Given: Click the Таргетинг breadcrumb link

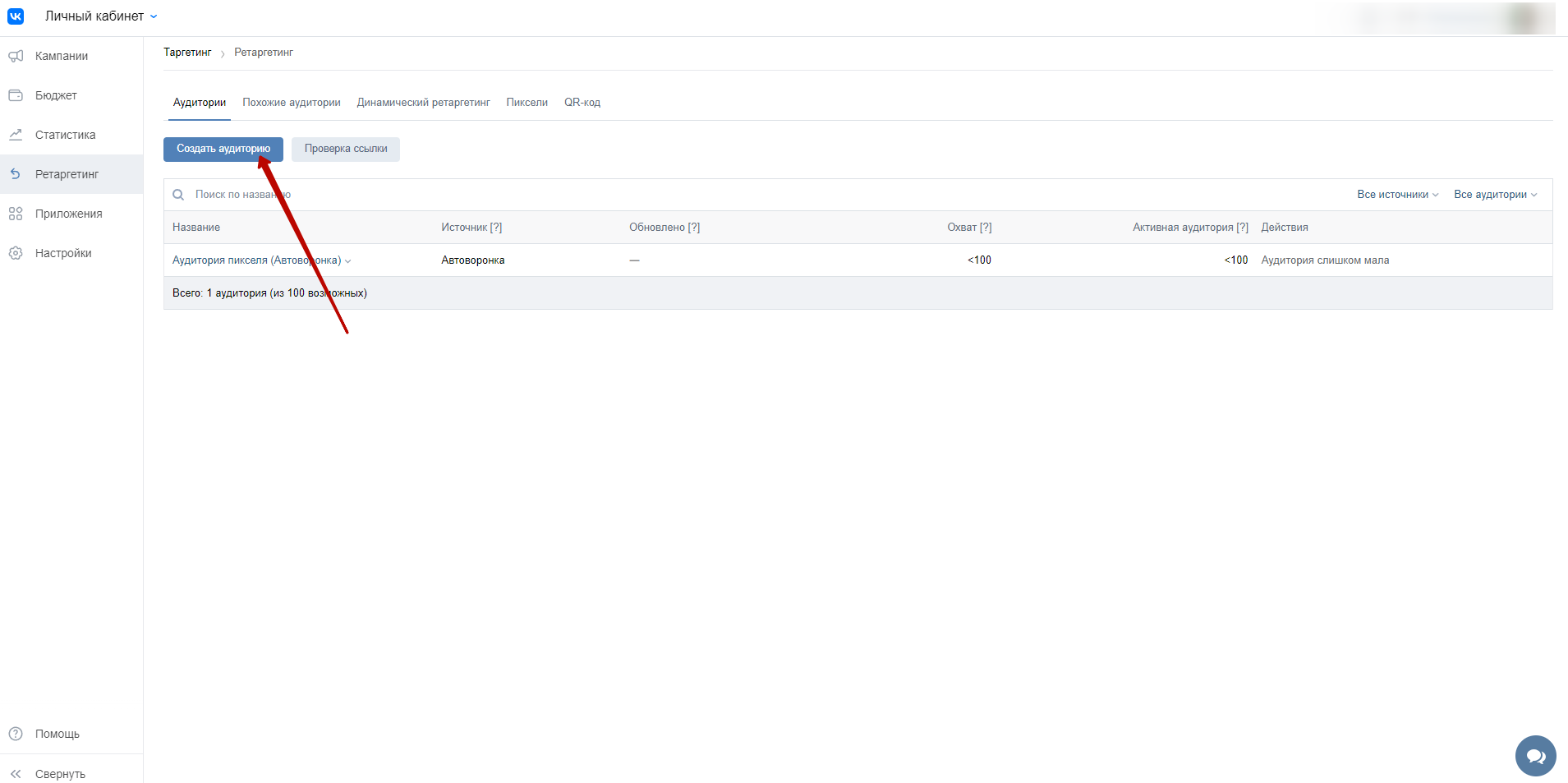Looking at the screenshot, I should 187,53.
